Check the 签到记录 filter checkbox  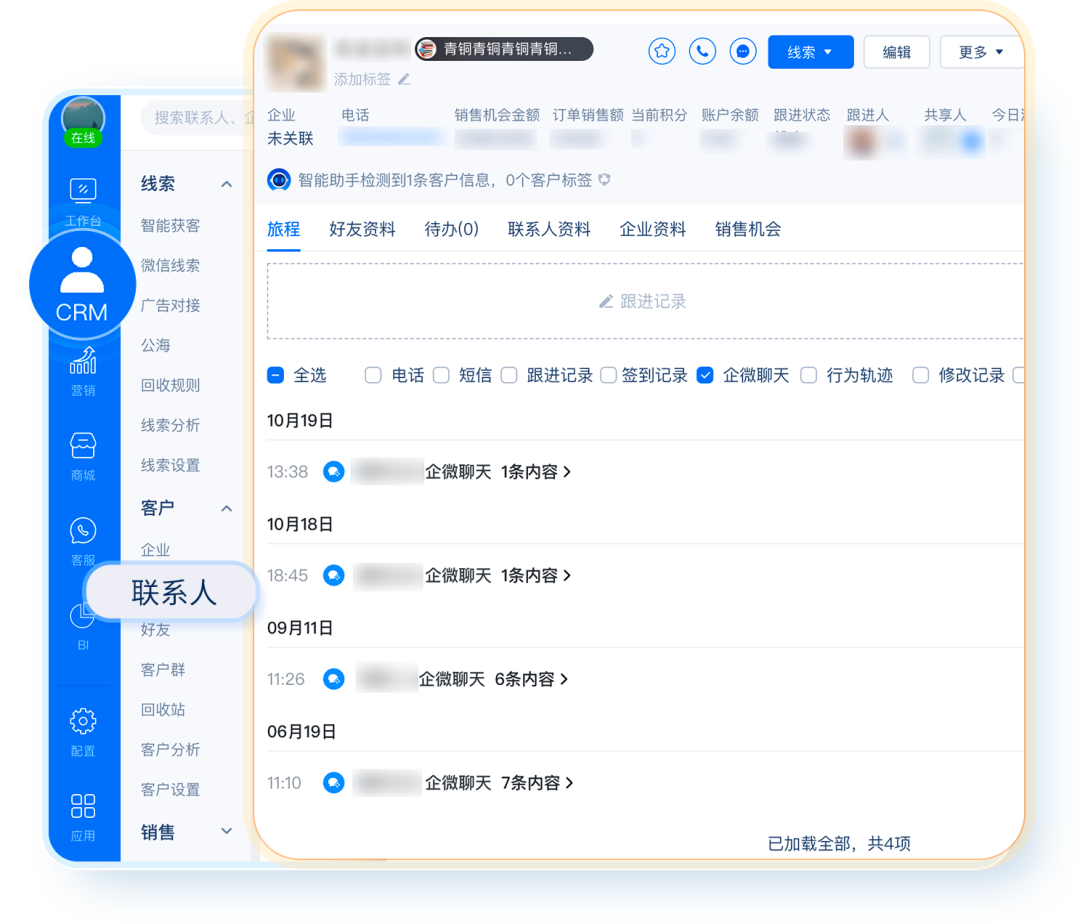pos(608,375)
